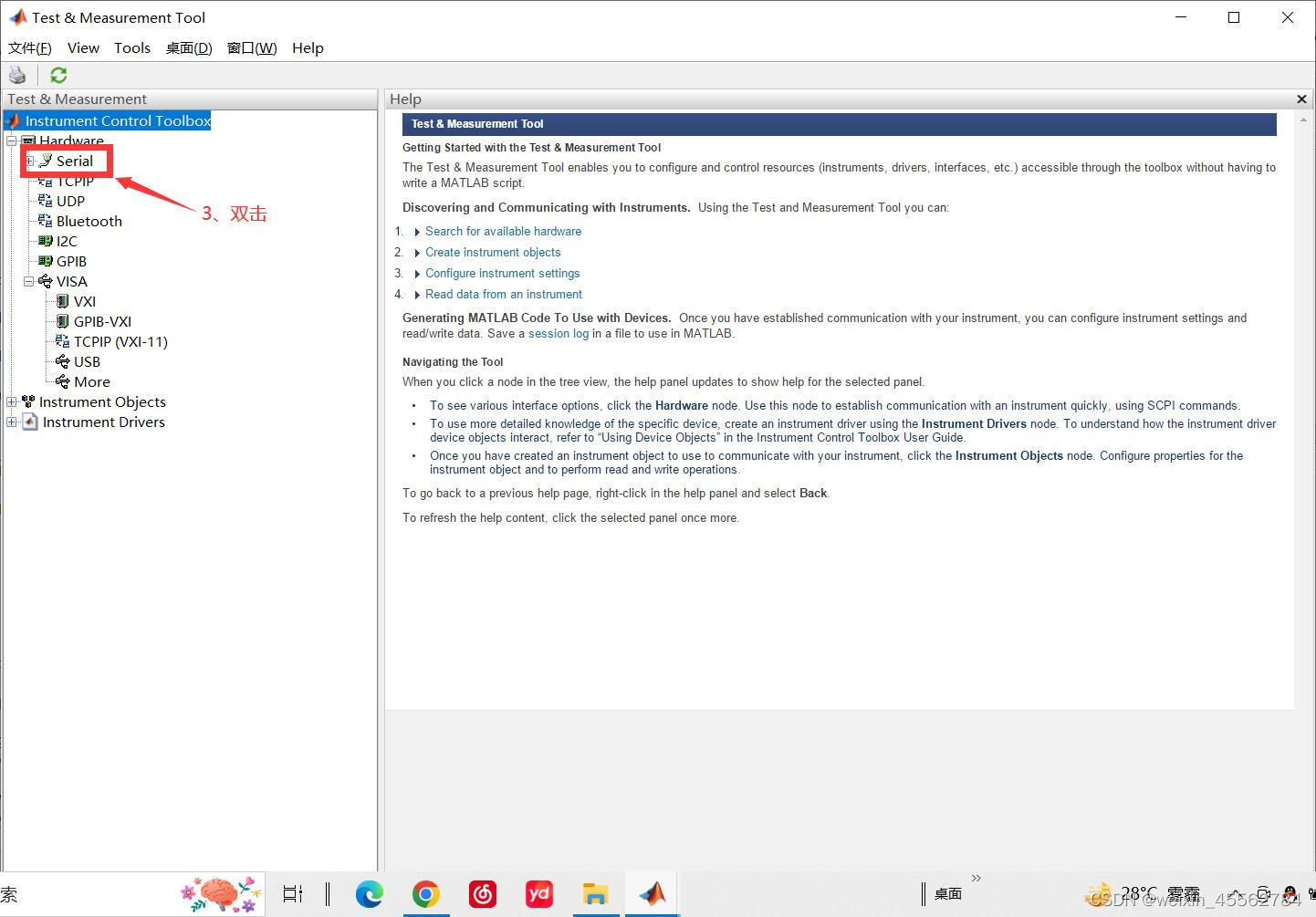The image size is (1316, 917).
Task: Click the Bluetooth interface icon
Action: coord(46,221)
